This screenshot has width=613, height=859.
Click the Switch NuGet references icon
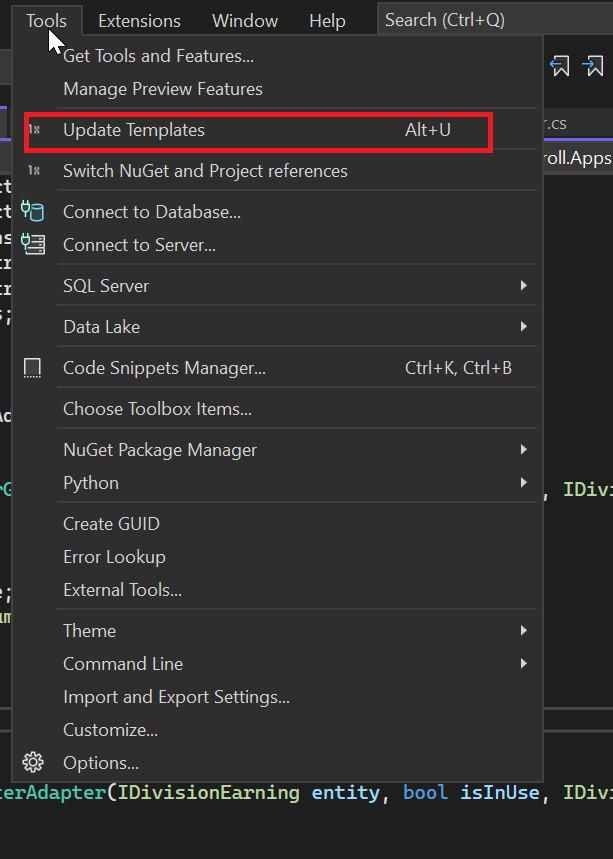pos(34,171)
